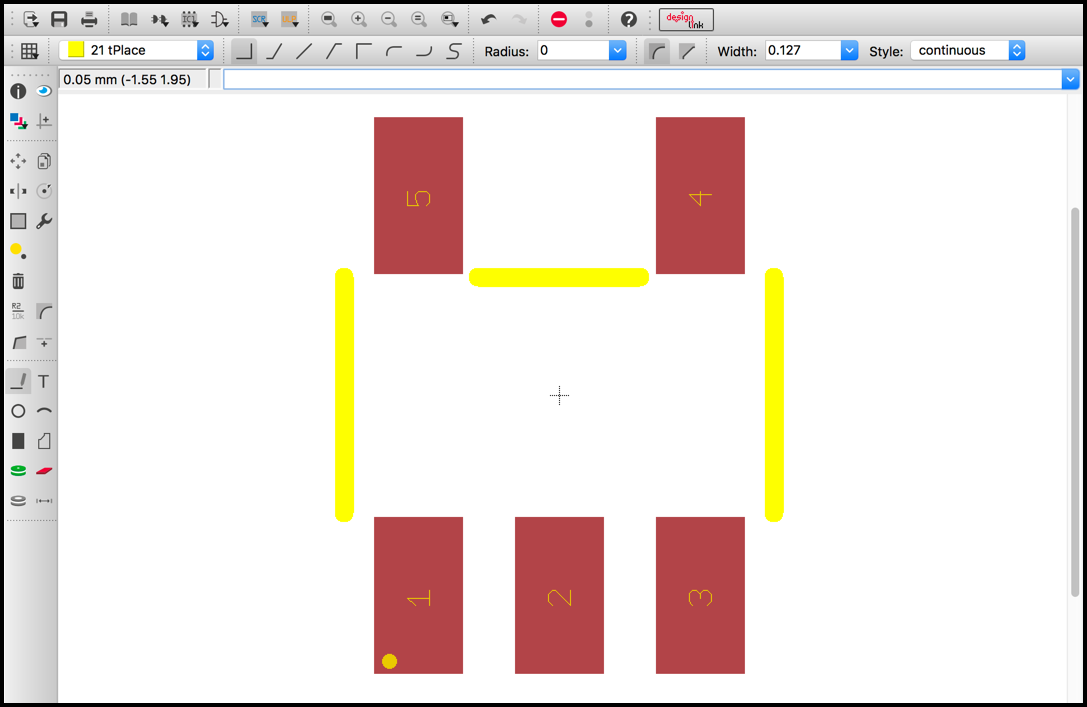This screenshot has height=707, width=1087.
Task: Run a script with SCR icon
Action: (x=260, y=19)
